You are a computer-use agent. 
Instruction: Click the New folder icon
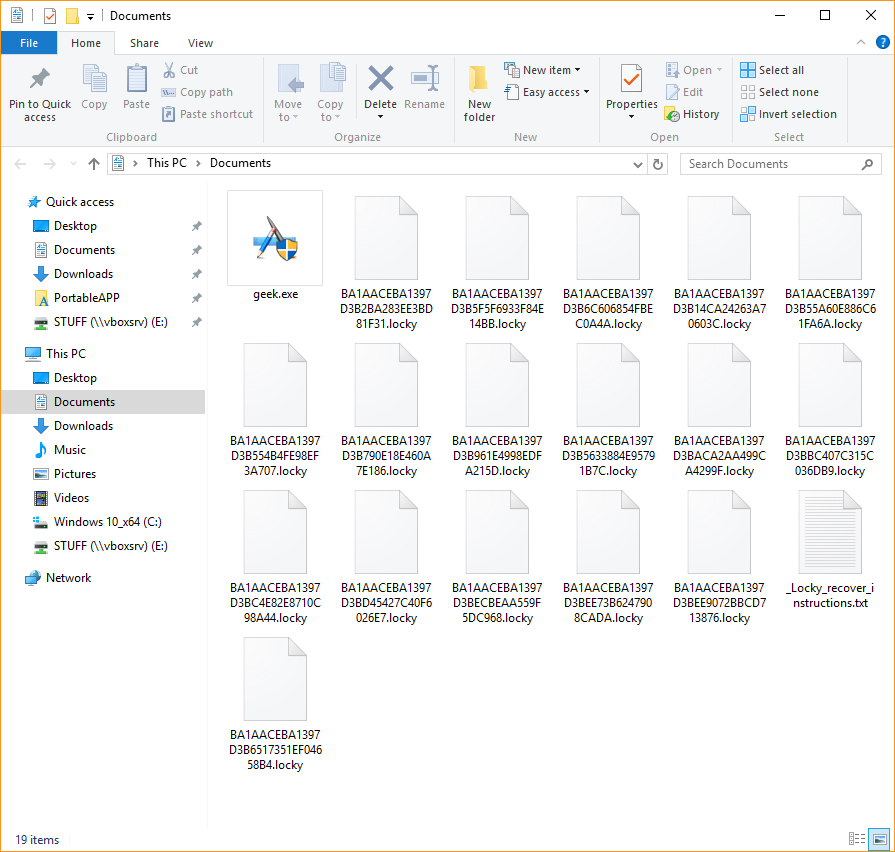pyautogui.click(x=479, y=80)
